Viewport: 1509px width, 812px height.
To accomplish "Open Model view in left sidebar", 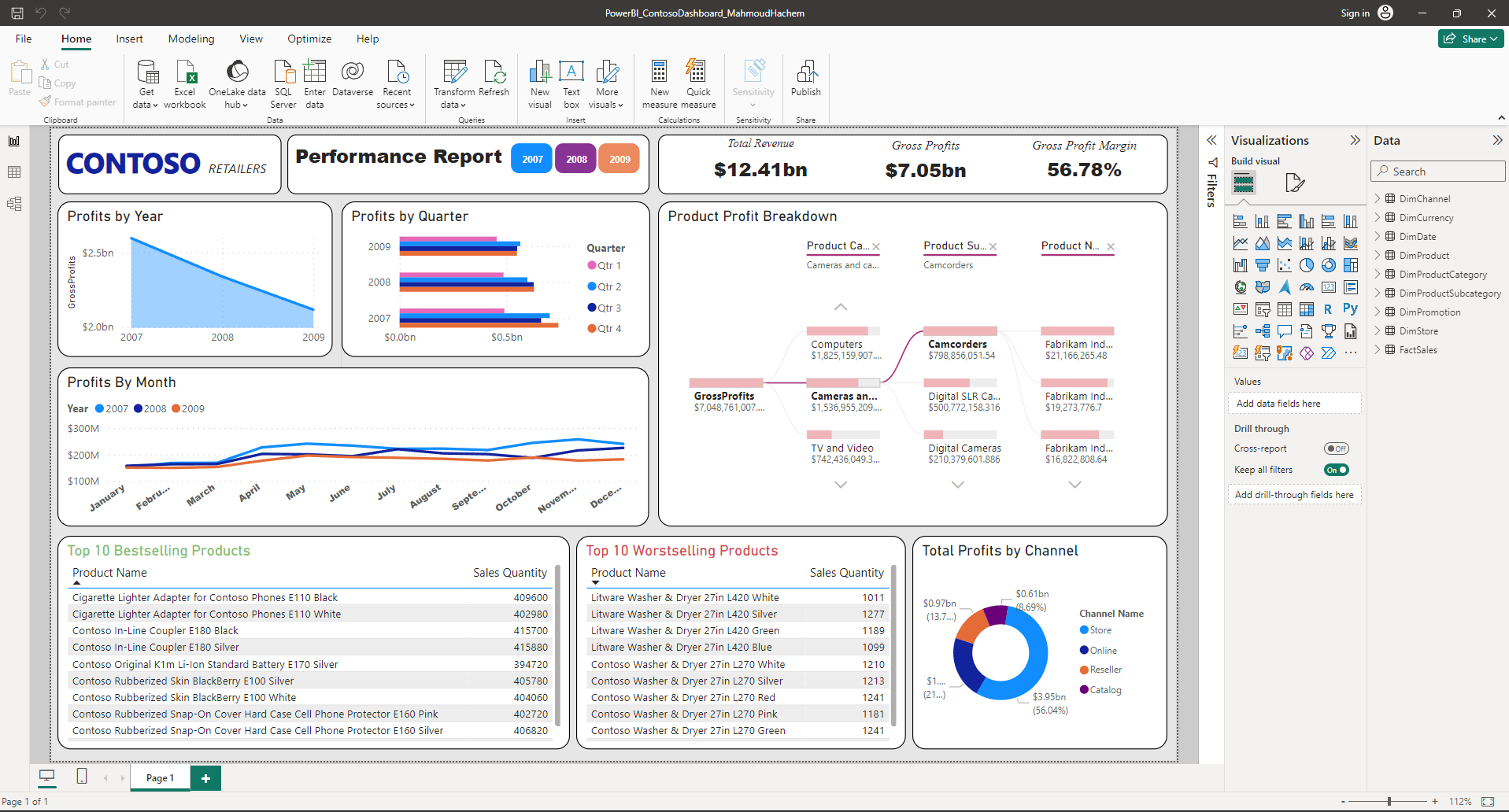I will [14, 204].
